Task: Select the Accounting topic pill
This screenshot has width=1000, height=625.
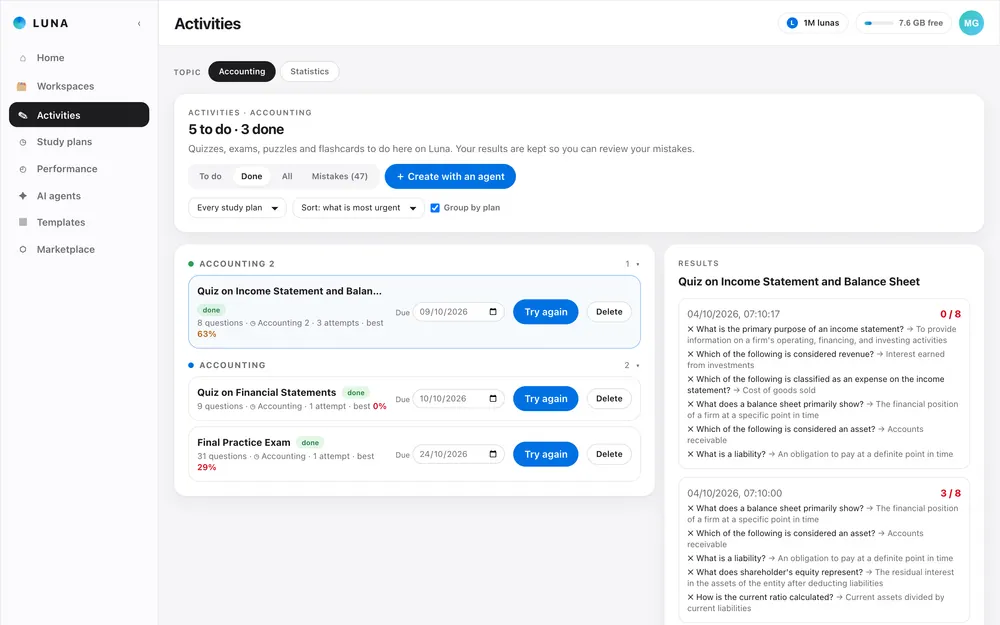Action: coord(242,71)
